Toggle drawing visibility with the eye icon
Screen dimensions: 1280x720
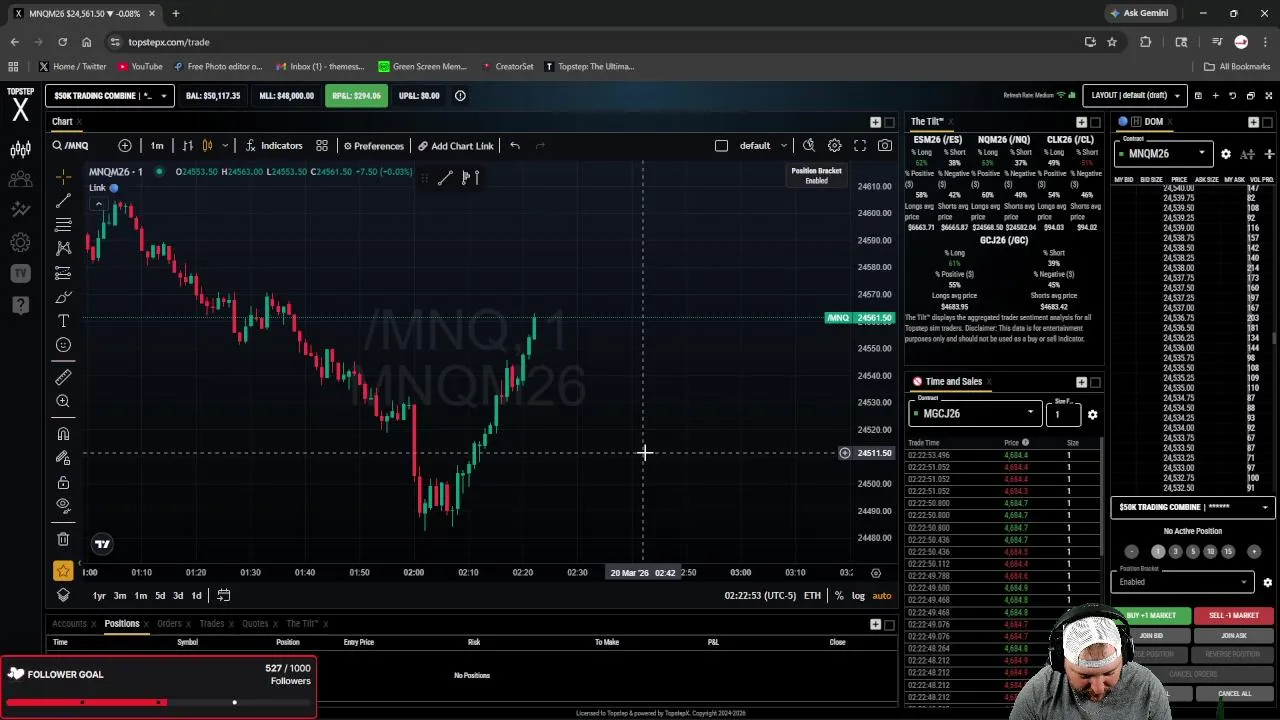point(63,506)
